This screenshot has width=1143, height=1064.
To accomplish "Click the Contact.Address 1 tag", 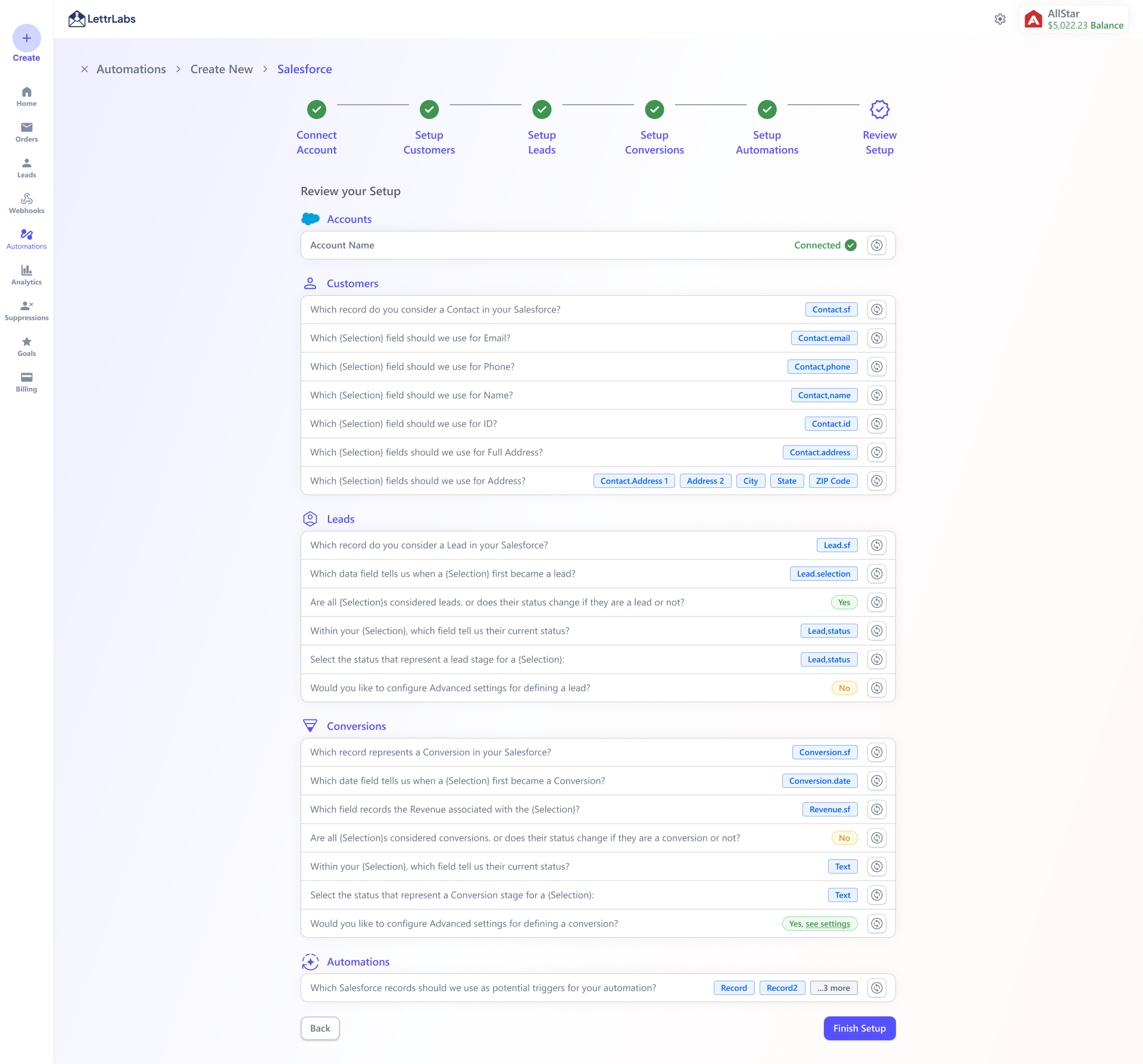I will pyautogui.click(x=634, y=481).
